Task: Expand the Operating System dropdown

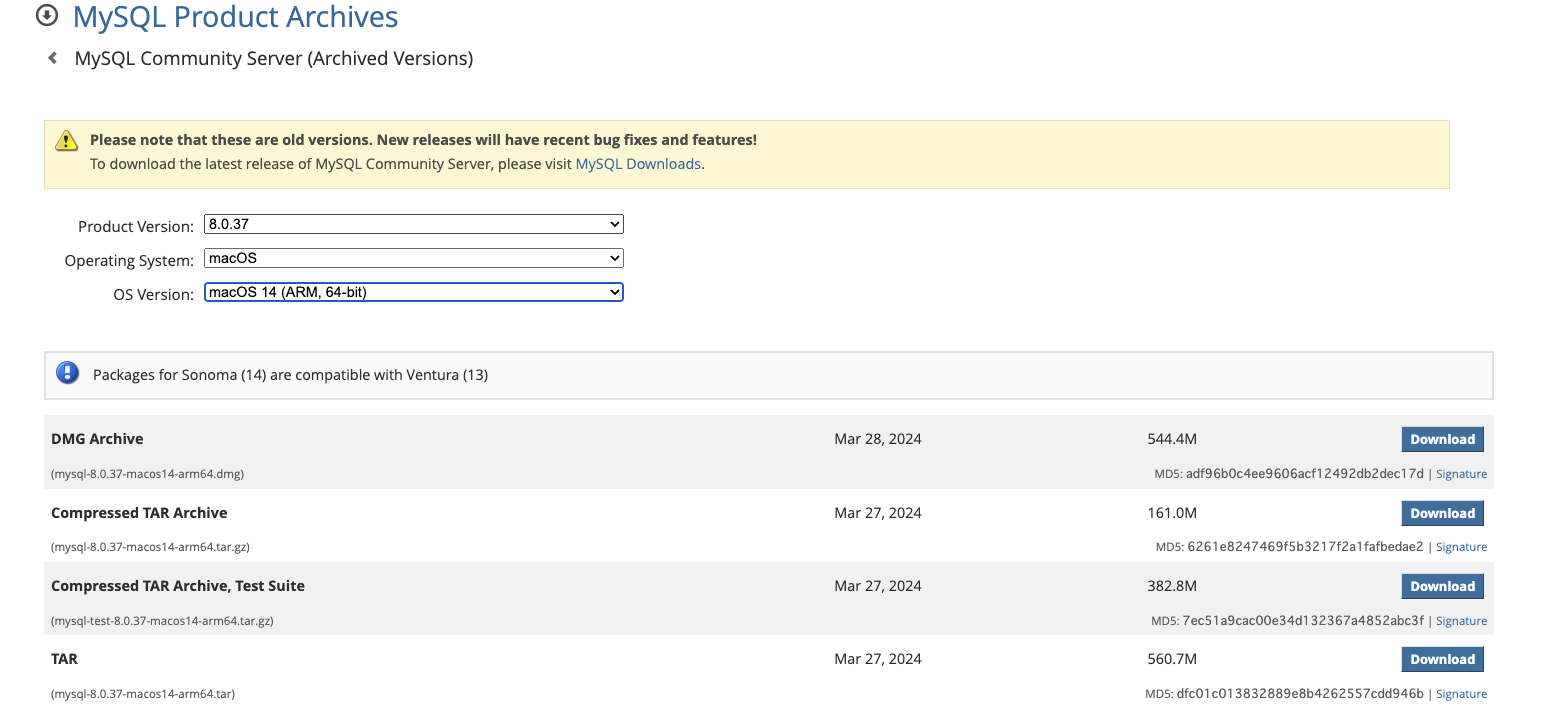Action: 413,258
